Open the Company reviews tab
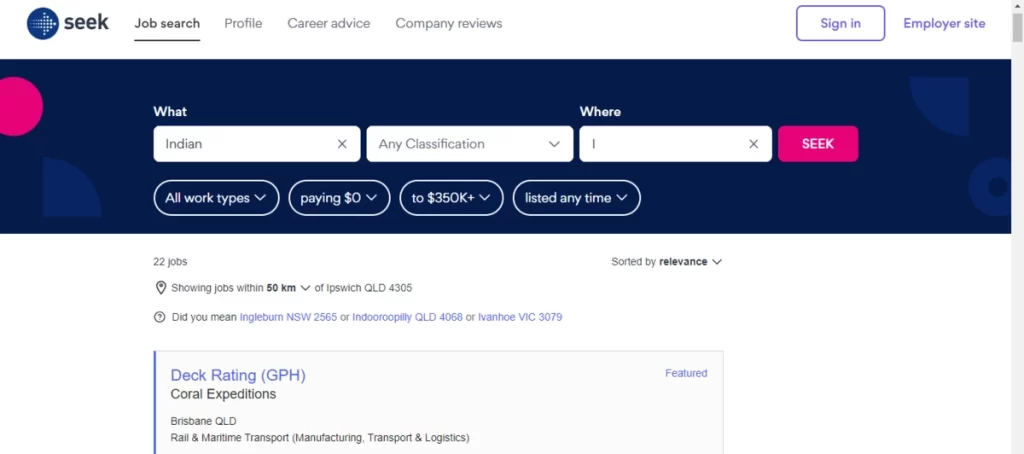 449,23
